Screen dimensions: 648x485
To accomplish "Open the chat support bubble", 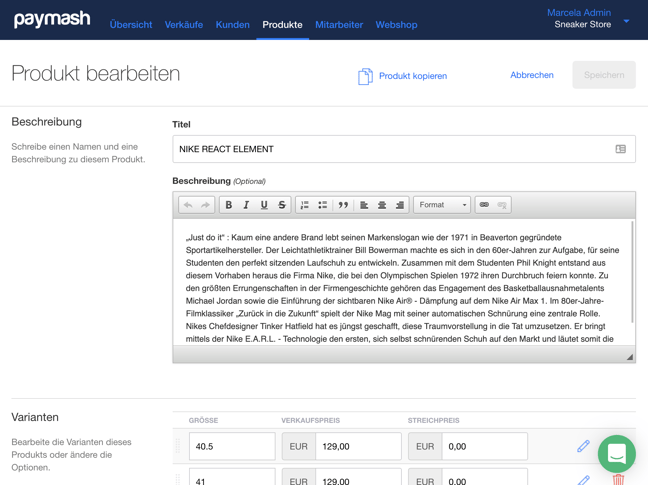I will (x=617, y=454).
